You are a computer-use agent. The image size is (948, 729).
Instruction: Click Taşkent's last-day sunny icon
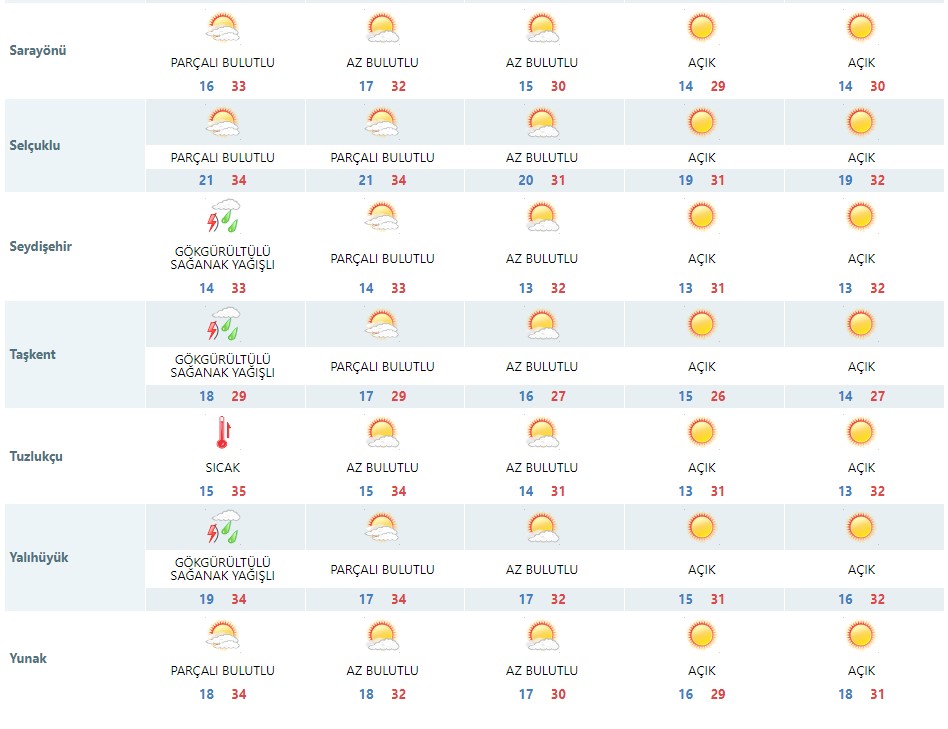pos(861,325)
